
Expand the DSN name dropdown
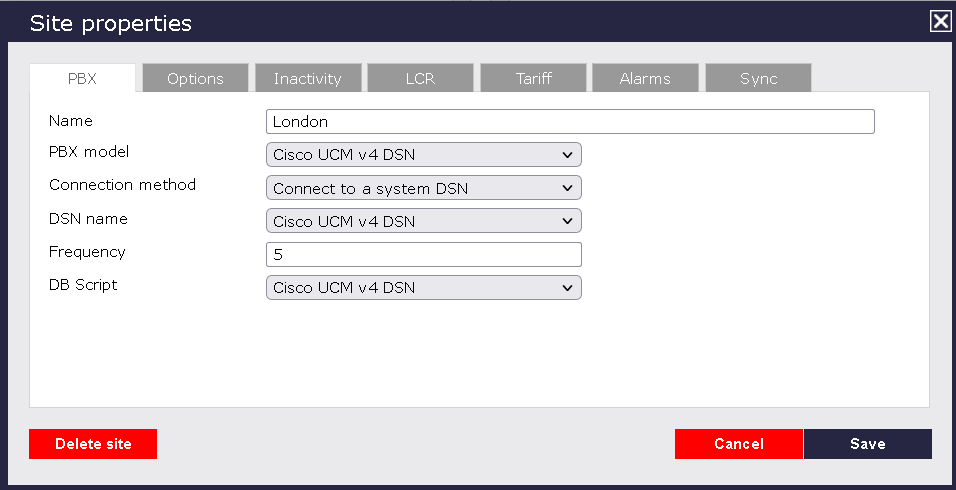click(x=423, y=221)
